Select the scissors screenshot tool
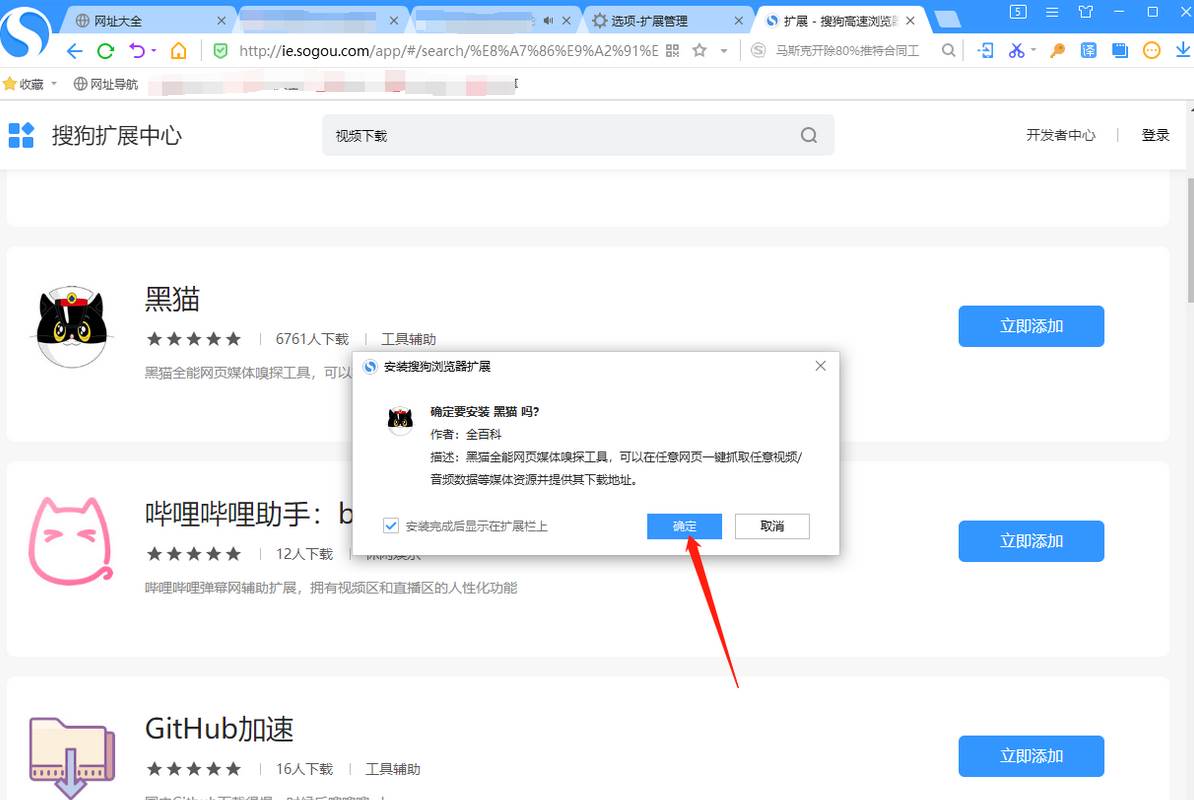The width and height of the screenshot is (1194, 800). [x=1016, y=51]
